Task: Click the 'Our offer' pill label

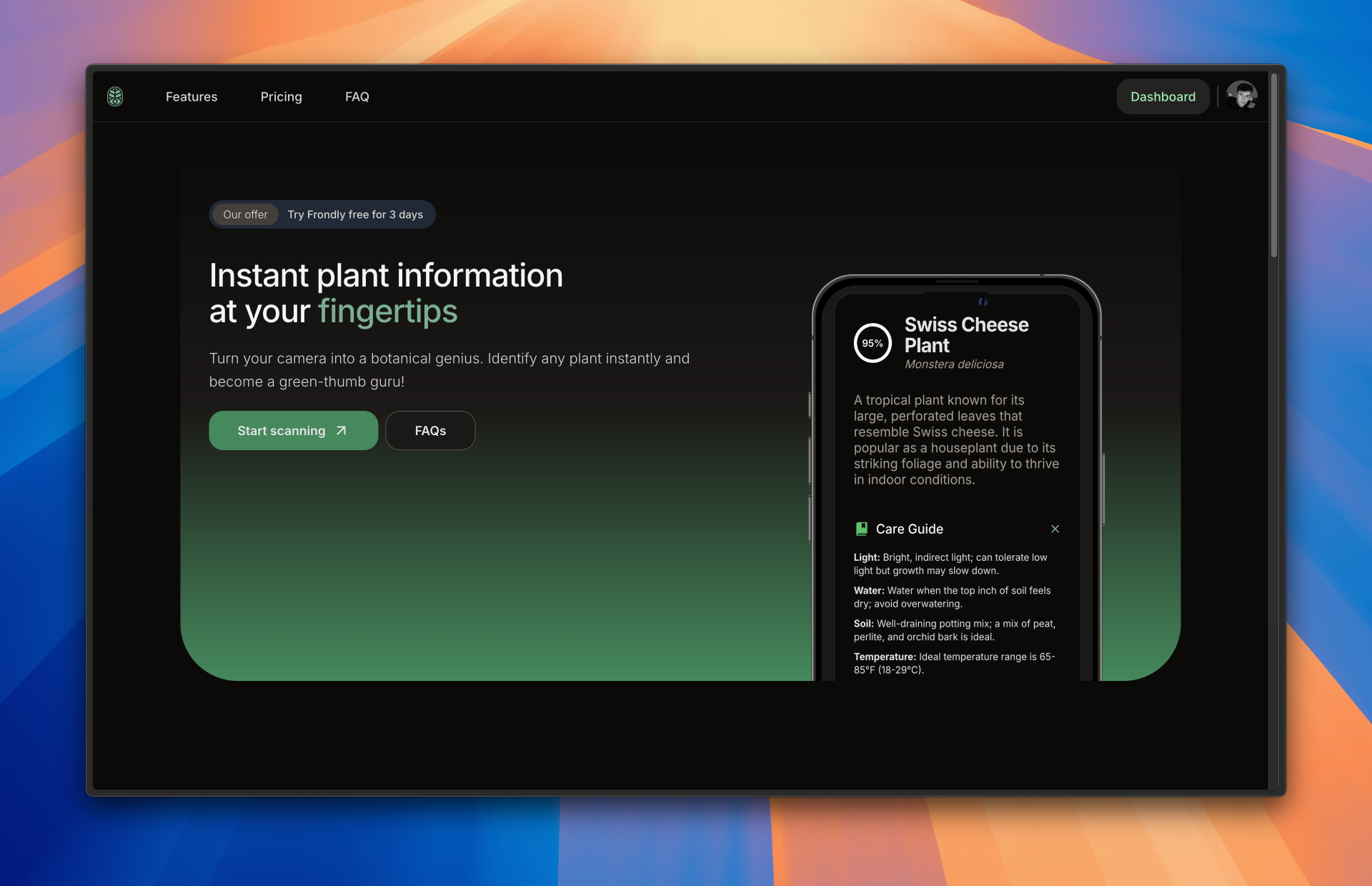Action: [x=245, y=214]
